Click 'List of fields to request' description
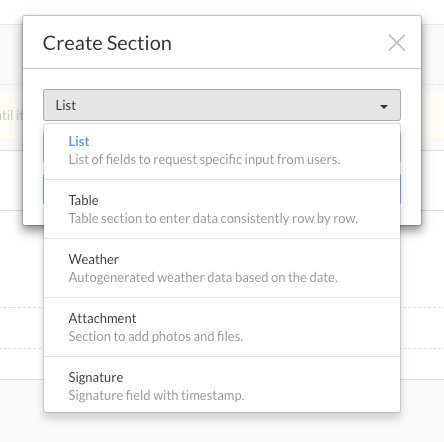The image size is (444, 442). 204,159
